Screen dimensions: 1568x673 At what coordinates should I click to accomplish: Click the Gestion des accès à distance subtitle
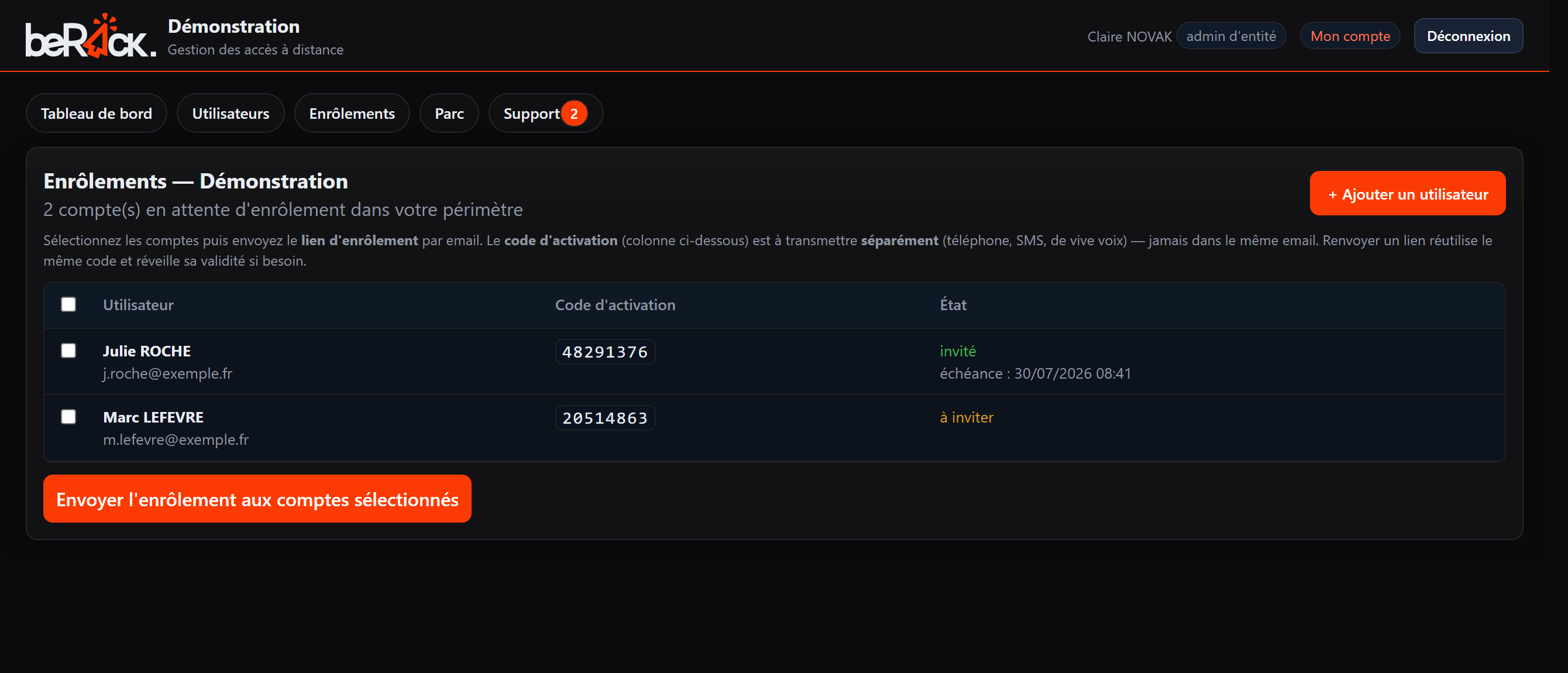(256, 49)
